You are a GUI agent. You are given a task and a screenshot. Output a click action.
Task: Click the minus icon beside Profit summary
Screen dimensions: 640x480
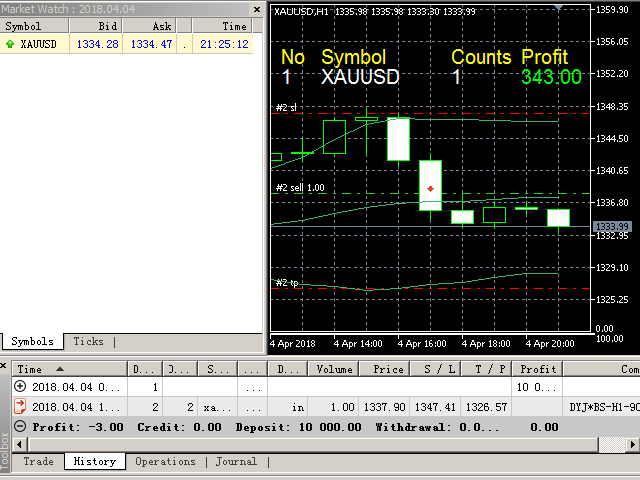click(20, 427)
